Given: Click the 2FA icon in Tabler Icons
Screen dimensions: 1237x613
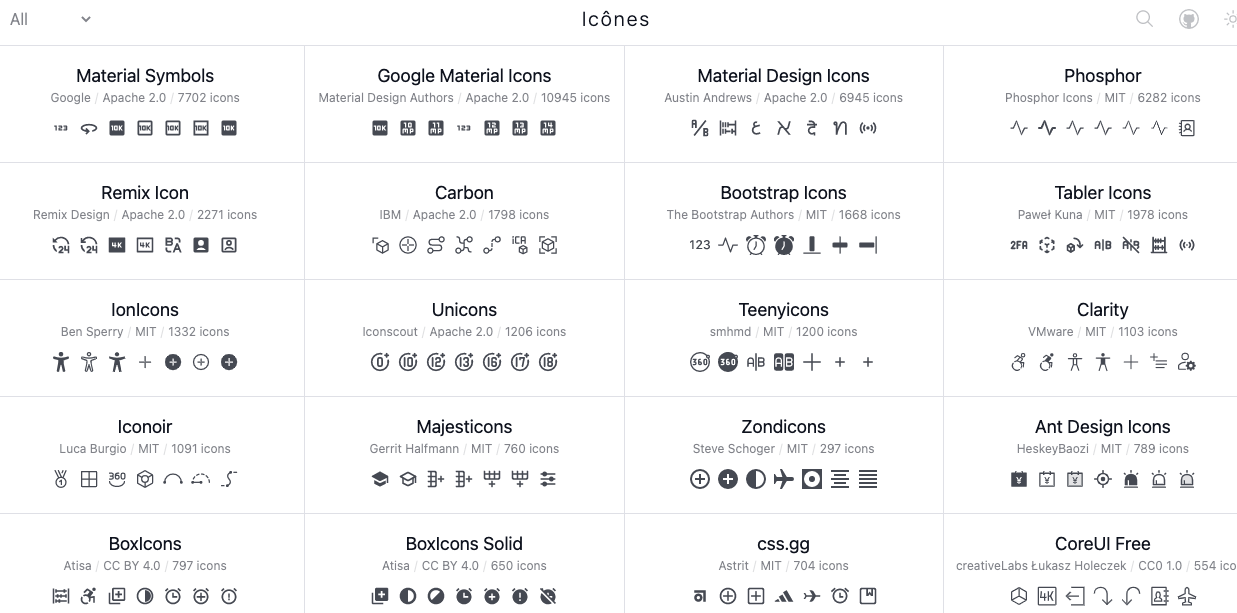Looking at the screenshot, I should 1019,245.
